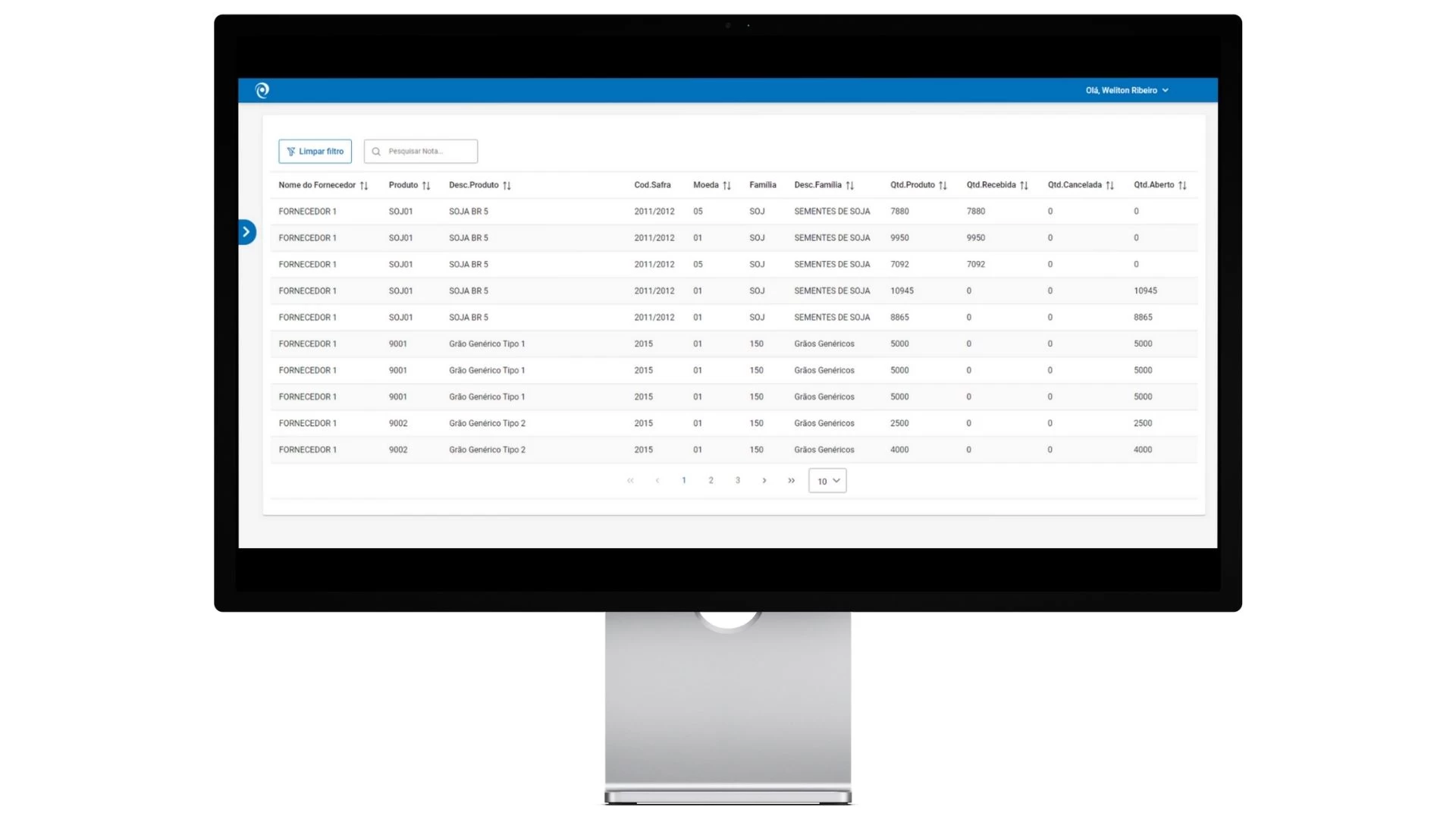Jump to last page double arrow
The height and width of the screenshot is (819, 1456).
791,481
